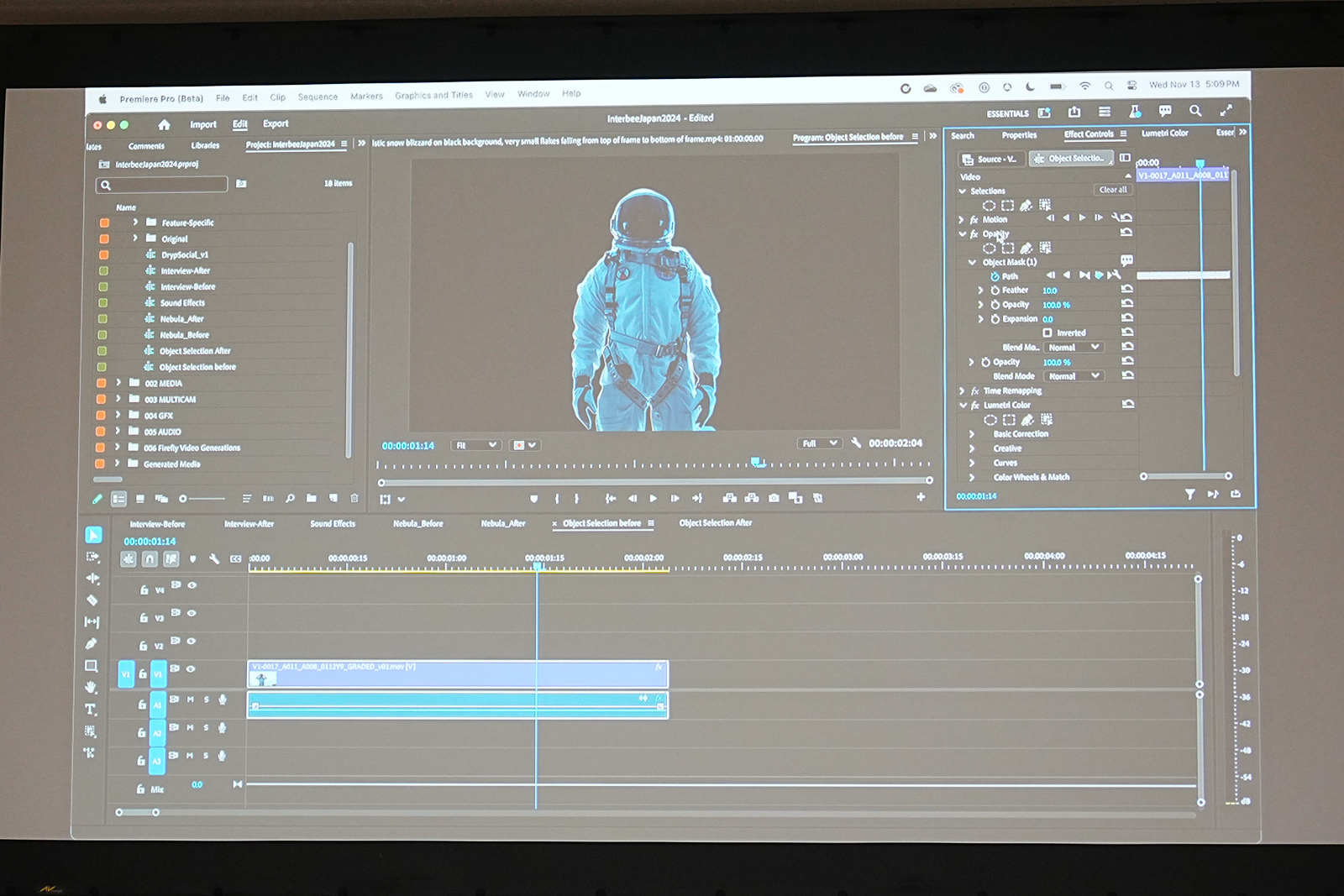1344x896 pixels.
Task: Select the Rectangle tool in timeline toolbar
Action: [91, 666]
